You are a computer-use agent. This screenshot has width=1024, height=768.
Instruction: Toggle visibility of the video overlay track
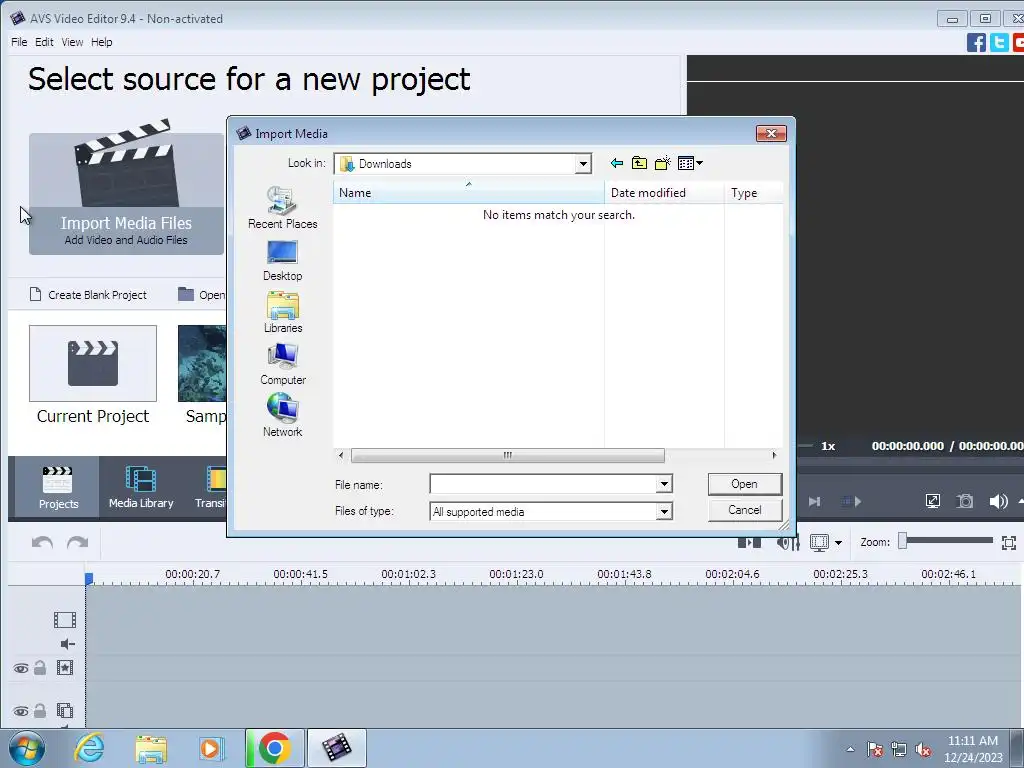(21, 711)
